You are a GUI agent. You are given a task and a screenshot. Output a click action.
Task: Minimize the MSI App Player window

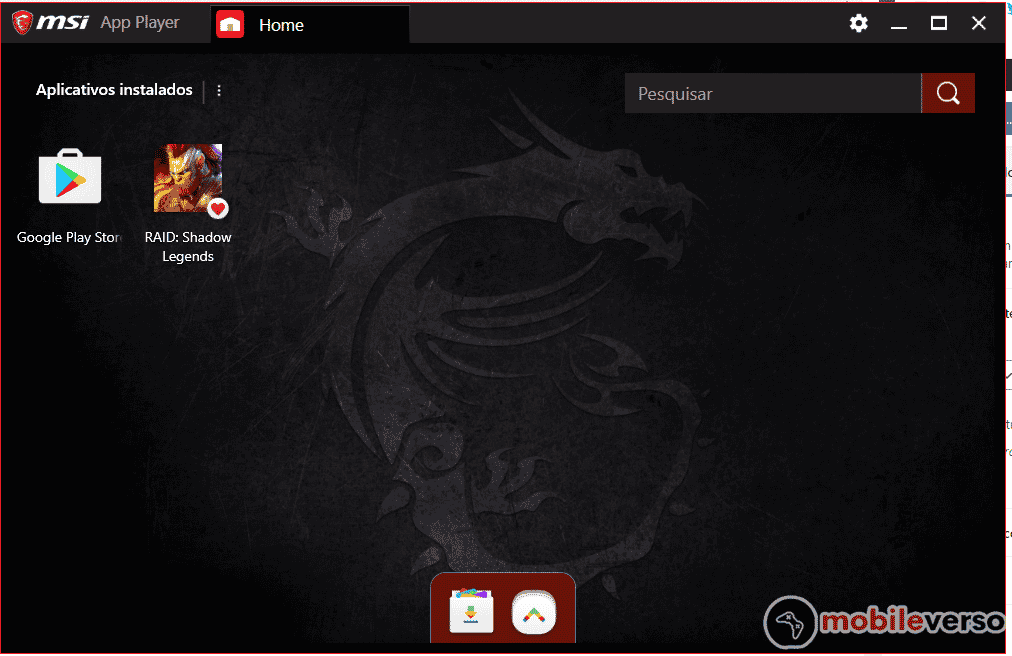pos(899,23)
